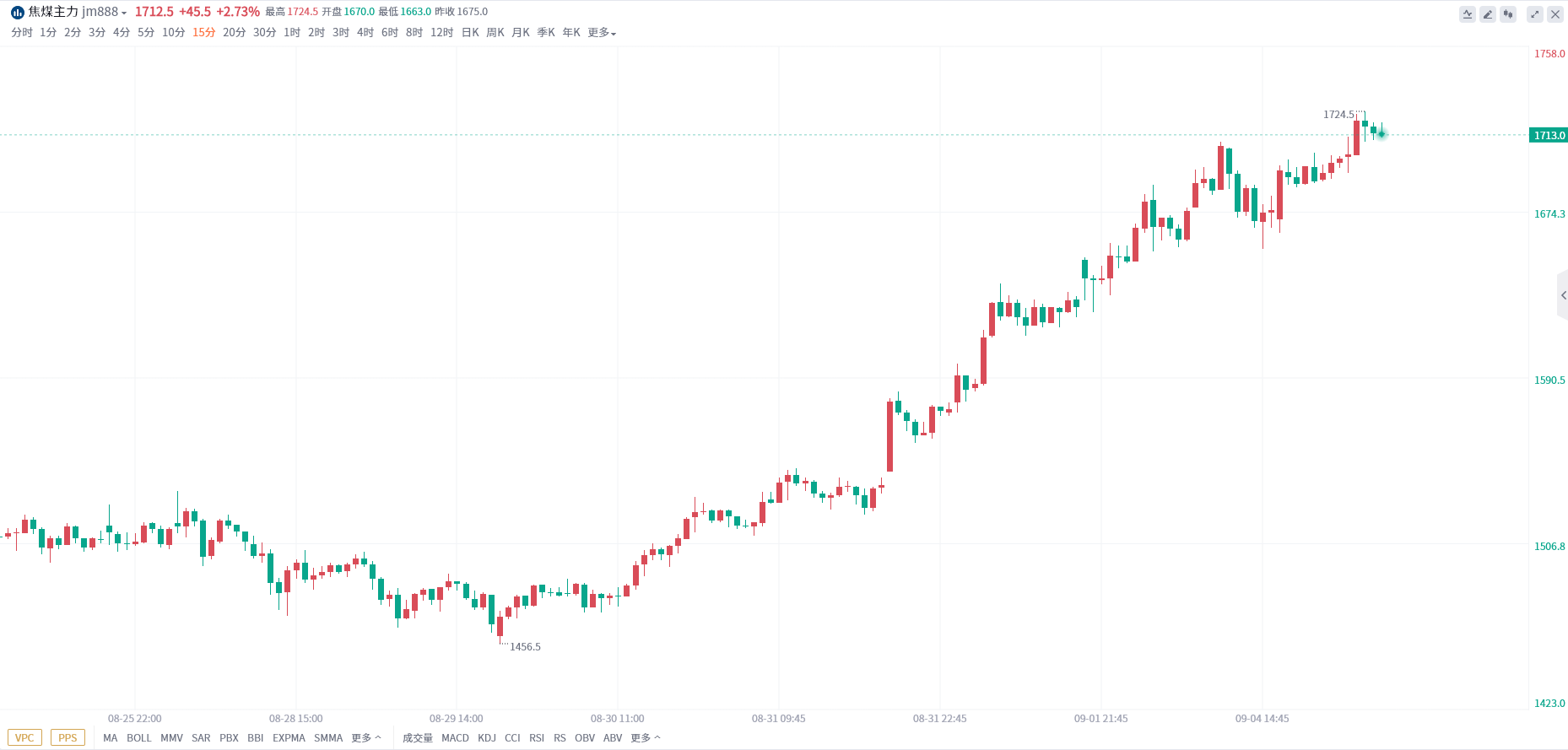Expand the 更多 timeframe dropdown
The width and height of the screenshot is (1568, 750).
coord(602,33)
